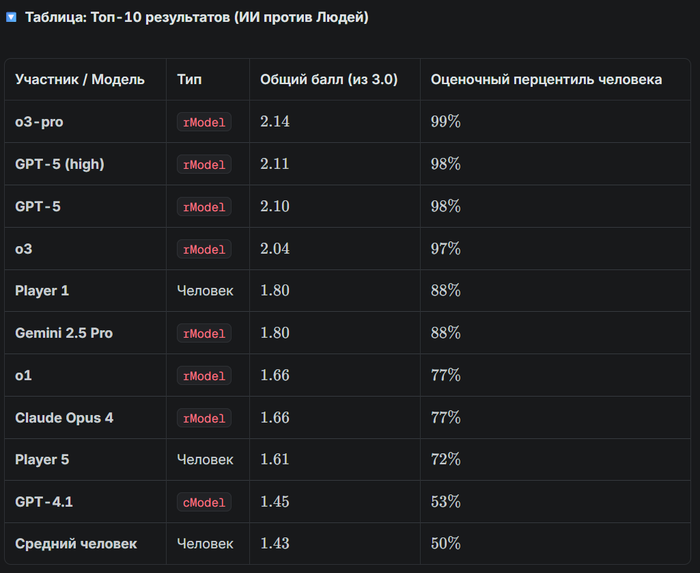Click the cModel tag in GPT-4.1 row
Image resolution: width=700 pixels, height=573 pixels.
pyautogui.click(x=203, y=502)
